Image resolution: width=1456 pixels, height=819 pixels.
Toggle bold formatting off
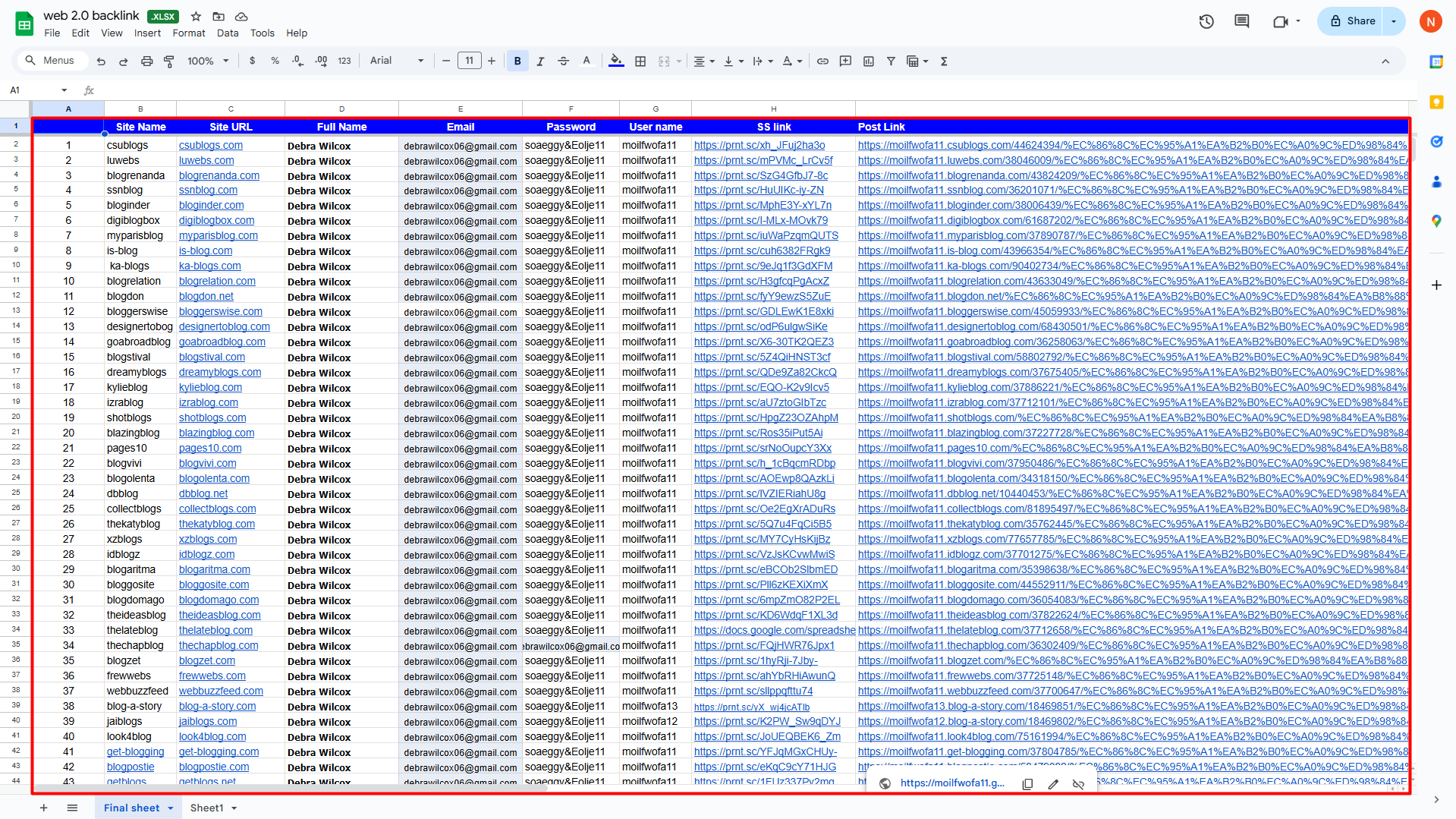(x=517, y=61)
